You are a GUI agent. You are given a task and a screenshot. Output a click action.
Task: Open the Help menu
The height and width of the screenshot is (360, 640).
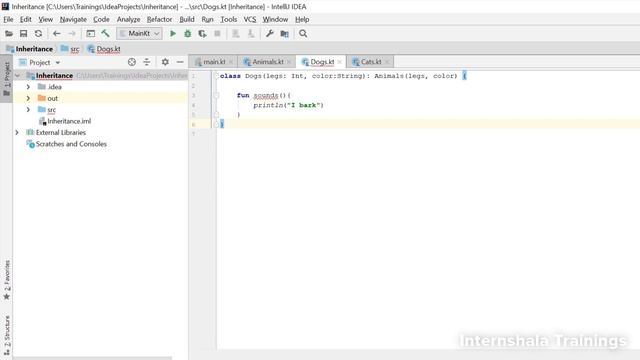click(x=302, y=19)
